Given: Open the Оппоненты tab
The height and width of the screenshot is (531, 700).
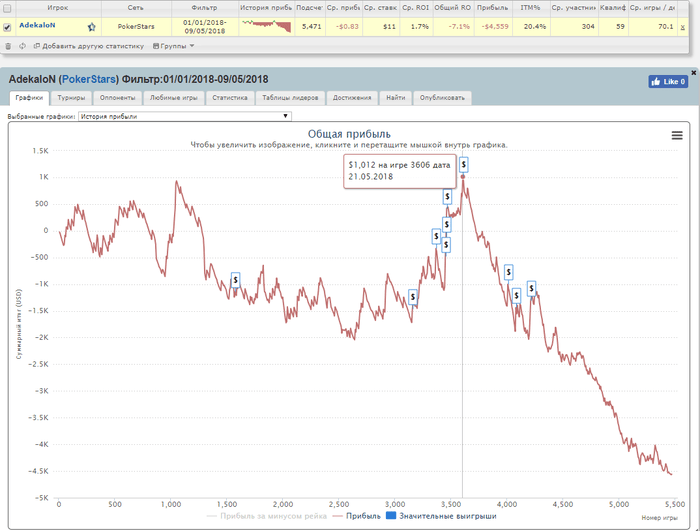Looking at the screenshot, I should point(117,98).
